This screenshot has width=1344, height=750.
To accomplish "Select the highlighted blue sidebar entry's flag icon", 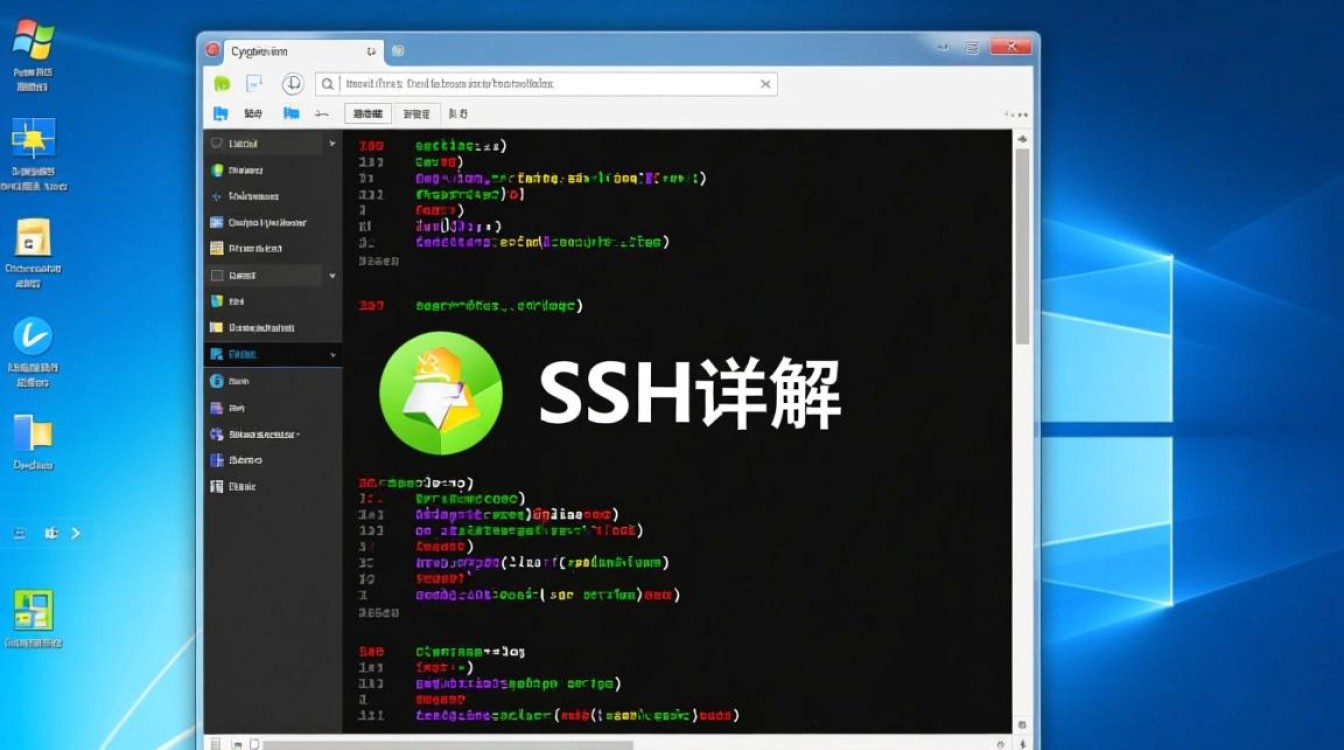I will [x=216, y=355].
